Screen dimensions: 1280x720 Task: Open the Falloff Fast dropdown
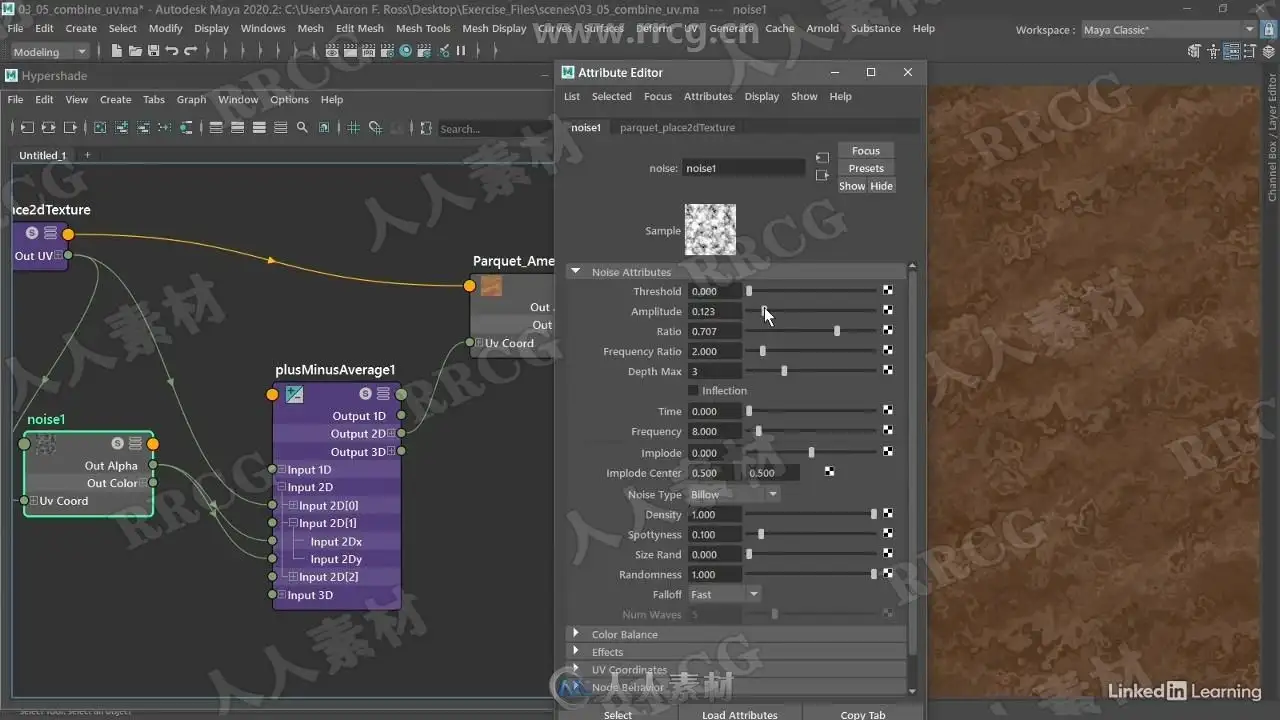pos(724,594)
